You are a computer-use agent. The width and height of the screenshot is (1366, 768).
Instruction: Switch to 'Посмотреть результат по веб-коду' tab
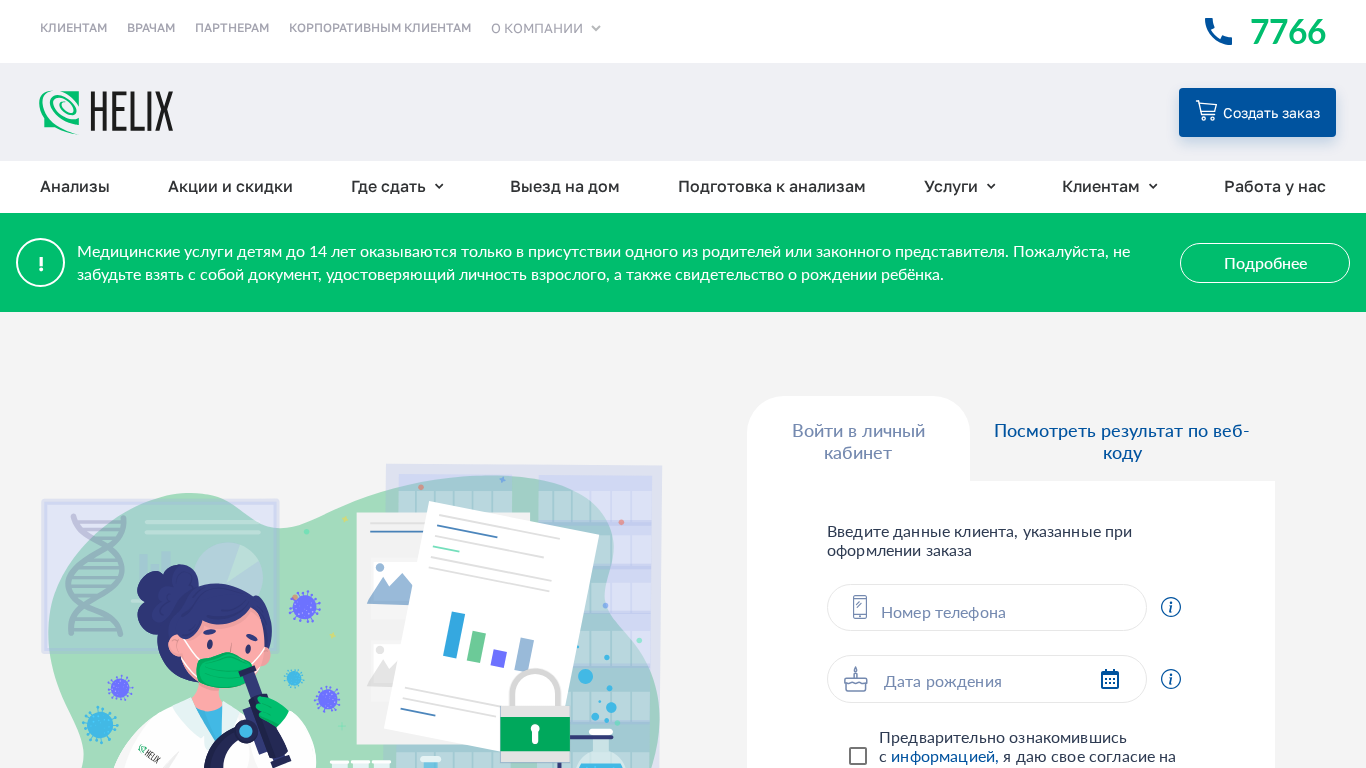pyautogui.click(x=1122, y=441)
